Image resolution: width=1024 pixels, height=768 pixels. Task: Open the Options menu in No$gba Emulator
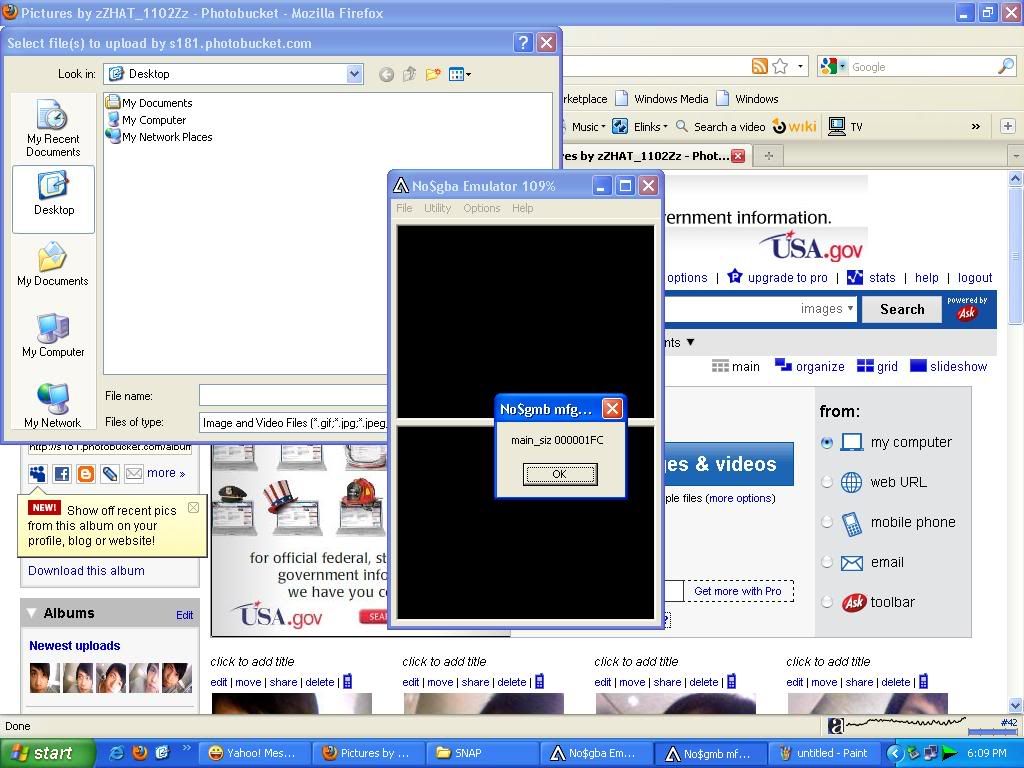(x=482, y=208)
